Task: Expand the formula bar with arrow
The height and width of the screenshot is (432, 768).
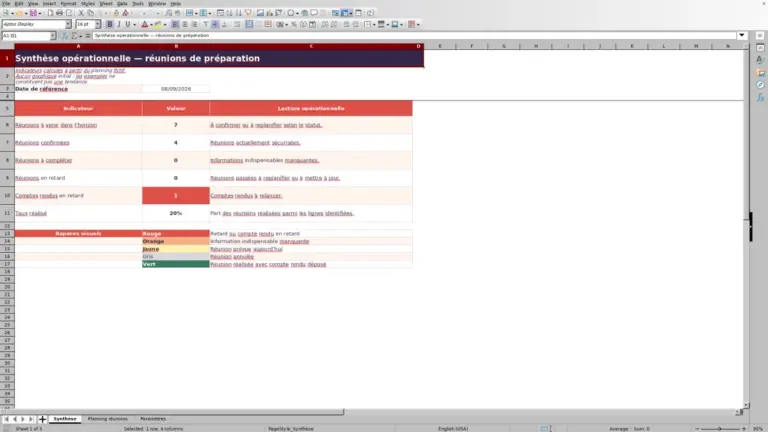Action: tap(742, 35)
